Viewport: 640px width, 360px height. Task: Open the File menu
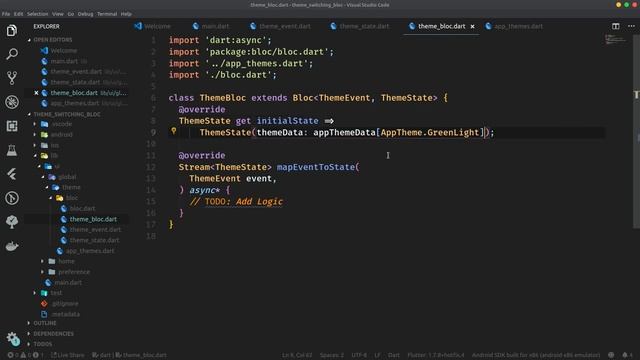pos(6,14)
